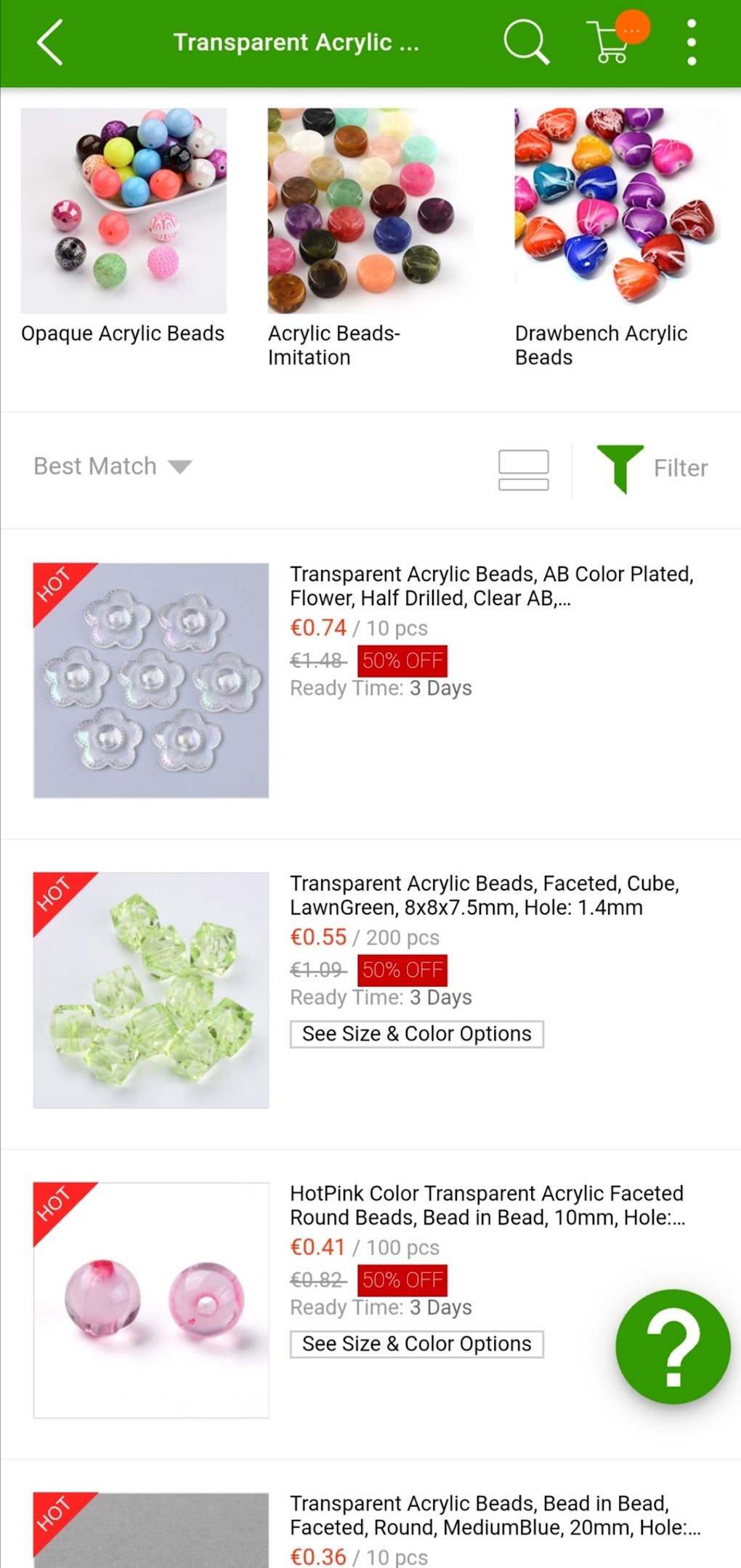Open search with magnifier icon
This screenshot has width=741, height=1568.
(525, 42)
